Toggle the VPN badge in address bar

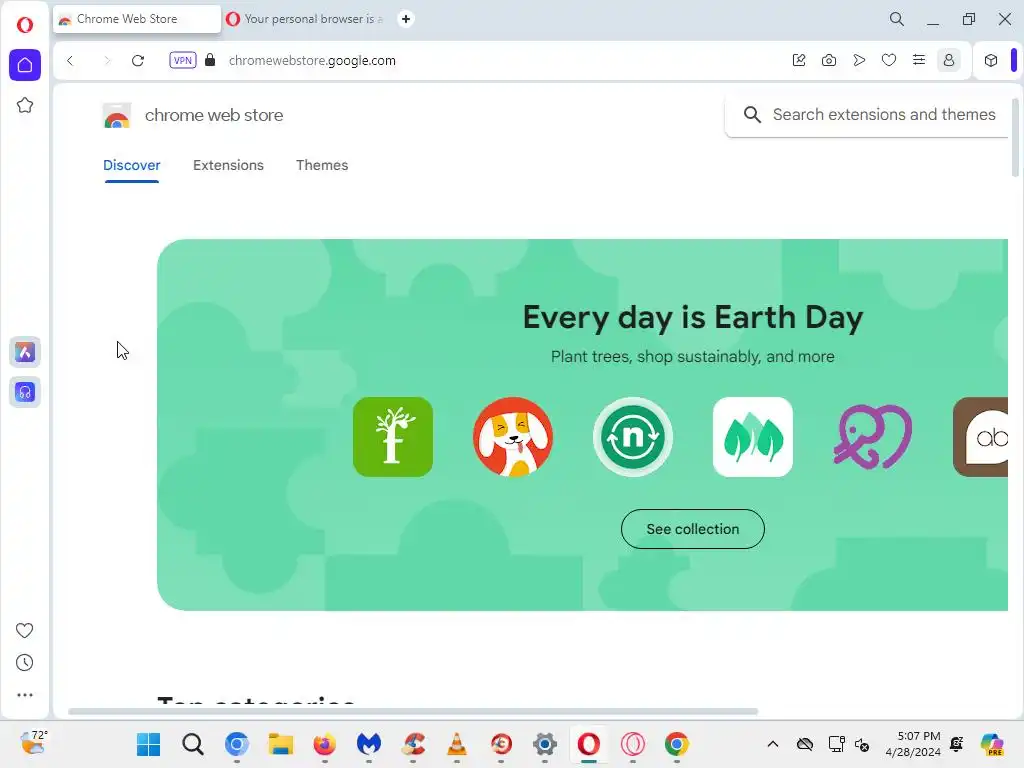pos(183,60)
